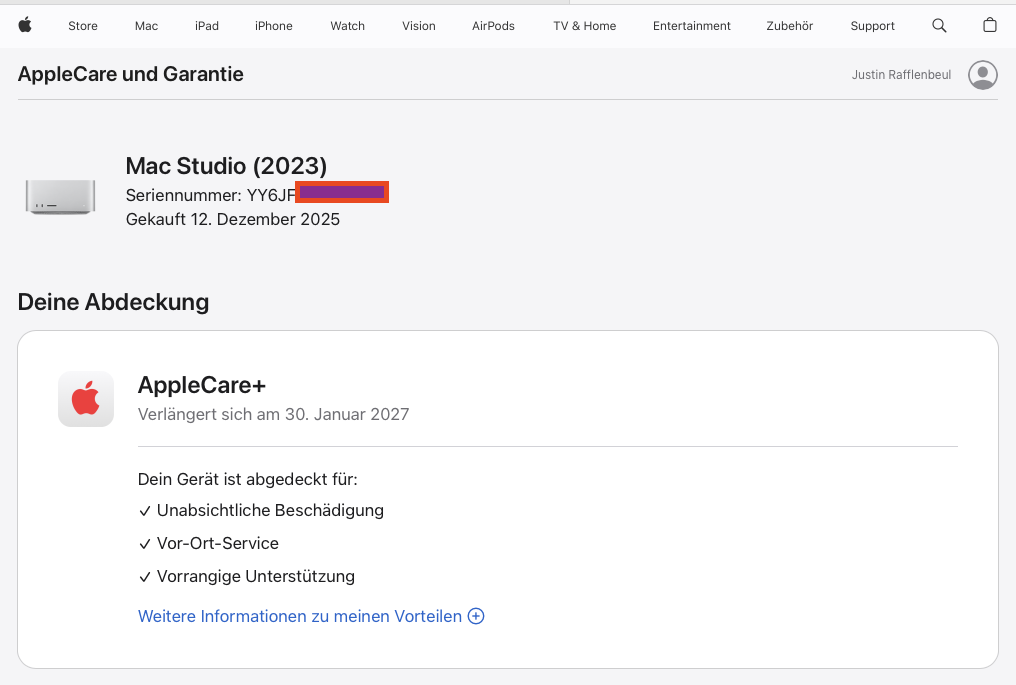Open the iPhone menu
Image resolution: width=1016 pixels, height=685 pixels.
coord(273,26)
